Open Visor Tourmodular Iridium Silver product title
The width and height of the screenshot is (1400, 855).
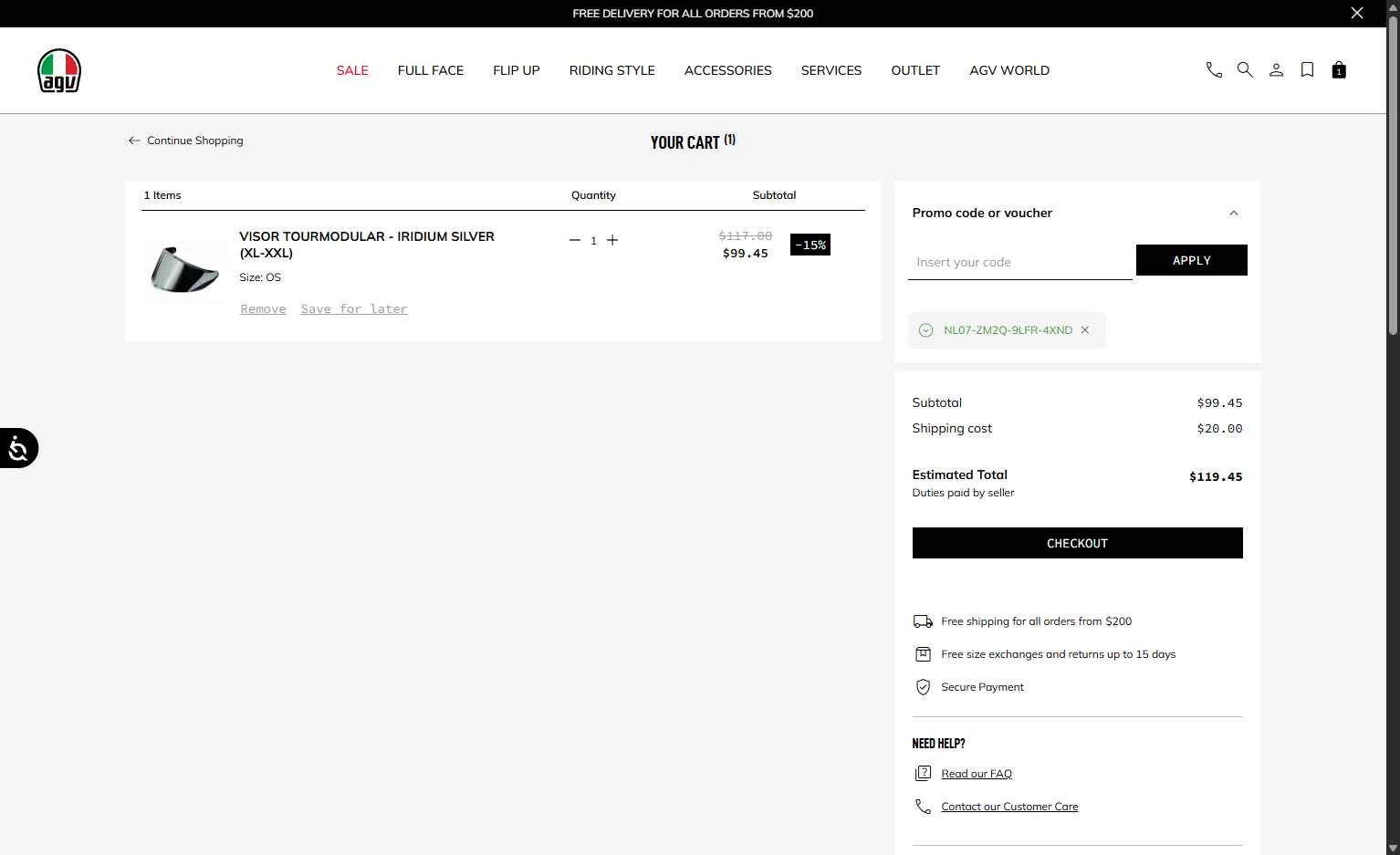pos(367,244)
